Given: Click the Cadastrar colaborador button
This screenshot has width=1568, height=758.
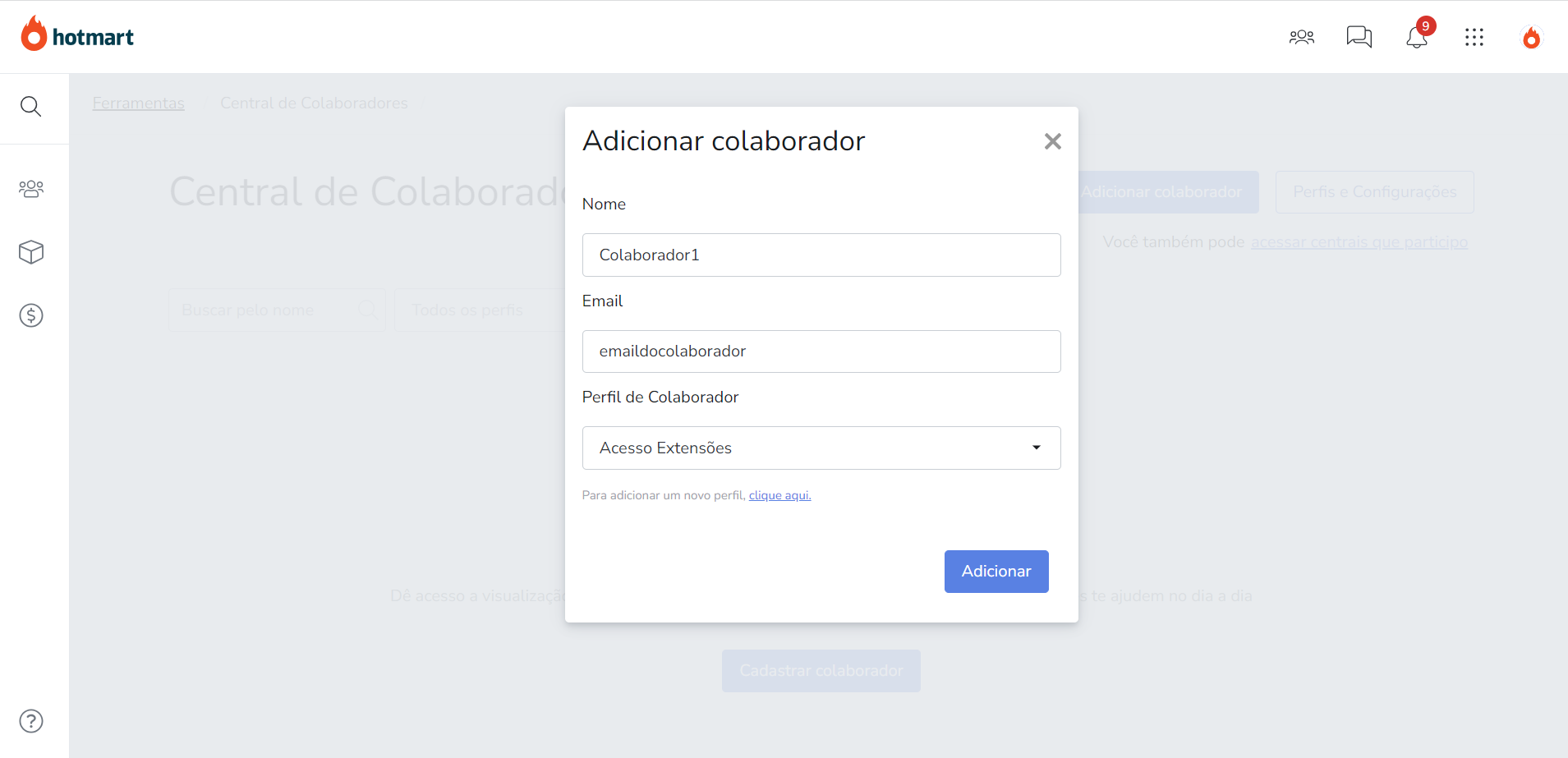Looking at the screenshot, I should coord(821,671).
